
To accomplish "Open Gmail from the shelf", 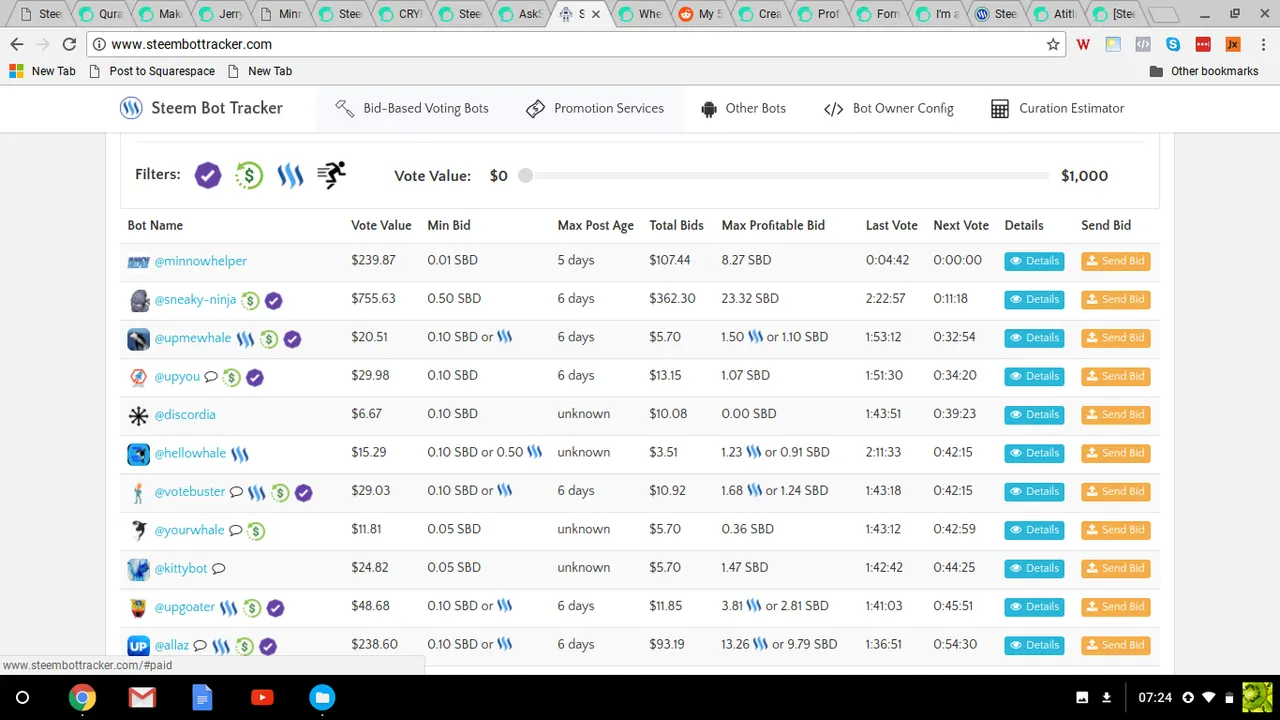I will click(x=142, y=697).
